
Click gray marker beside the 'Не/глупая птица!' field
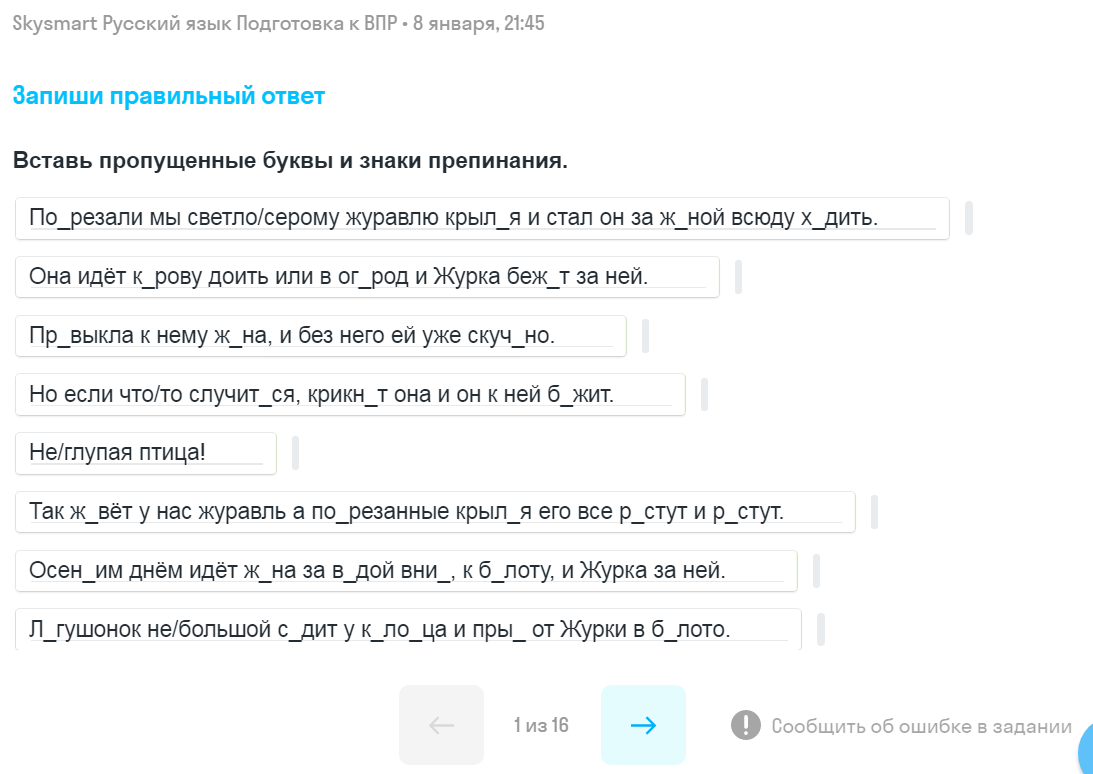click(x=295, y=453)
